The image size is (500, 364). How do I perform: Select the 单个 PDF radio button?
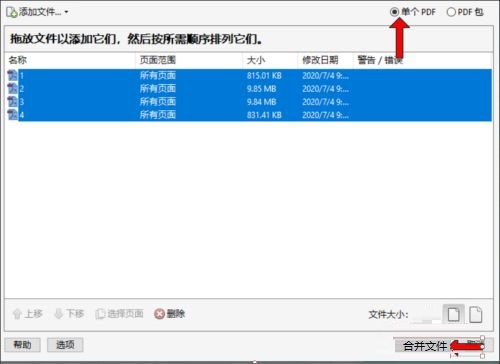pos(394,12)
